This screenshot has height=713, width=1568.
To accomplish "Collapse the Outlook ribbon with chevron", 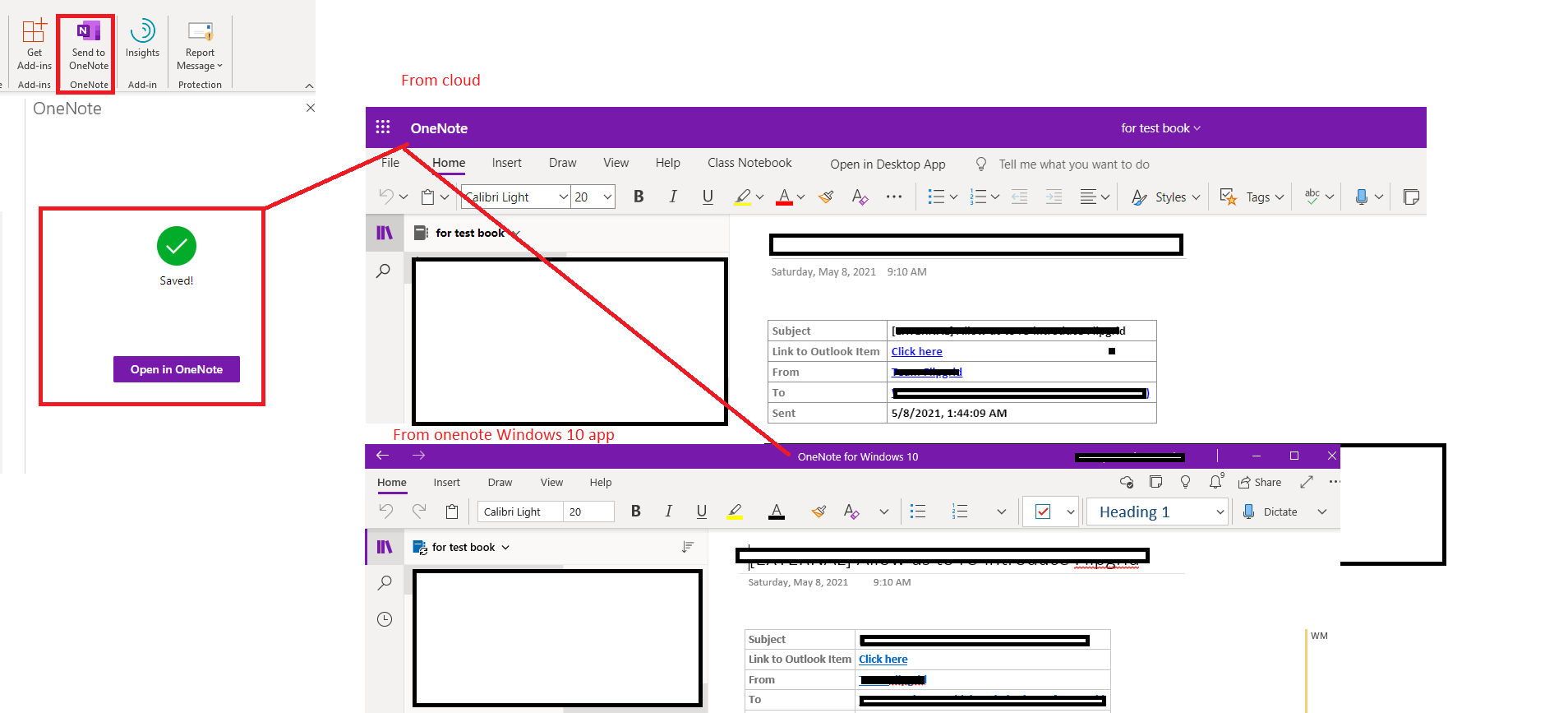I will (309, 86).
